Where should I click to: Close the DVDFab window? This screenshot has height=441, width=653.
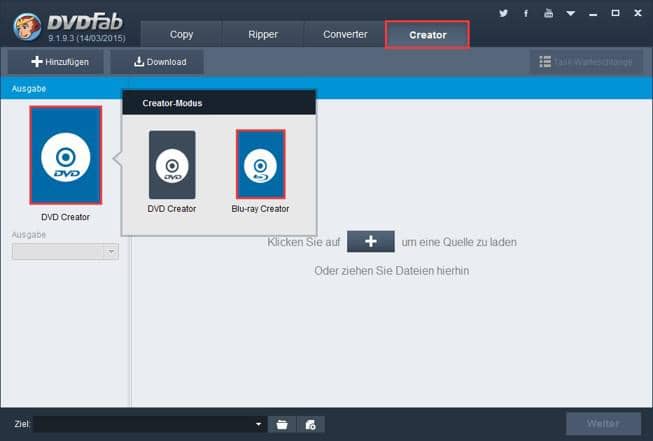[638, 13]
